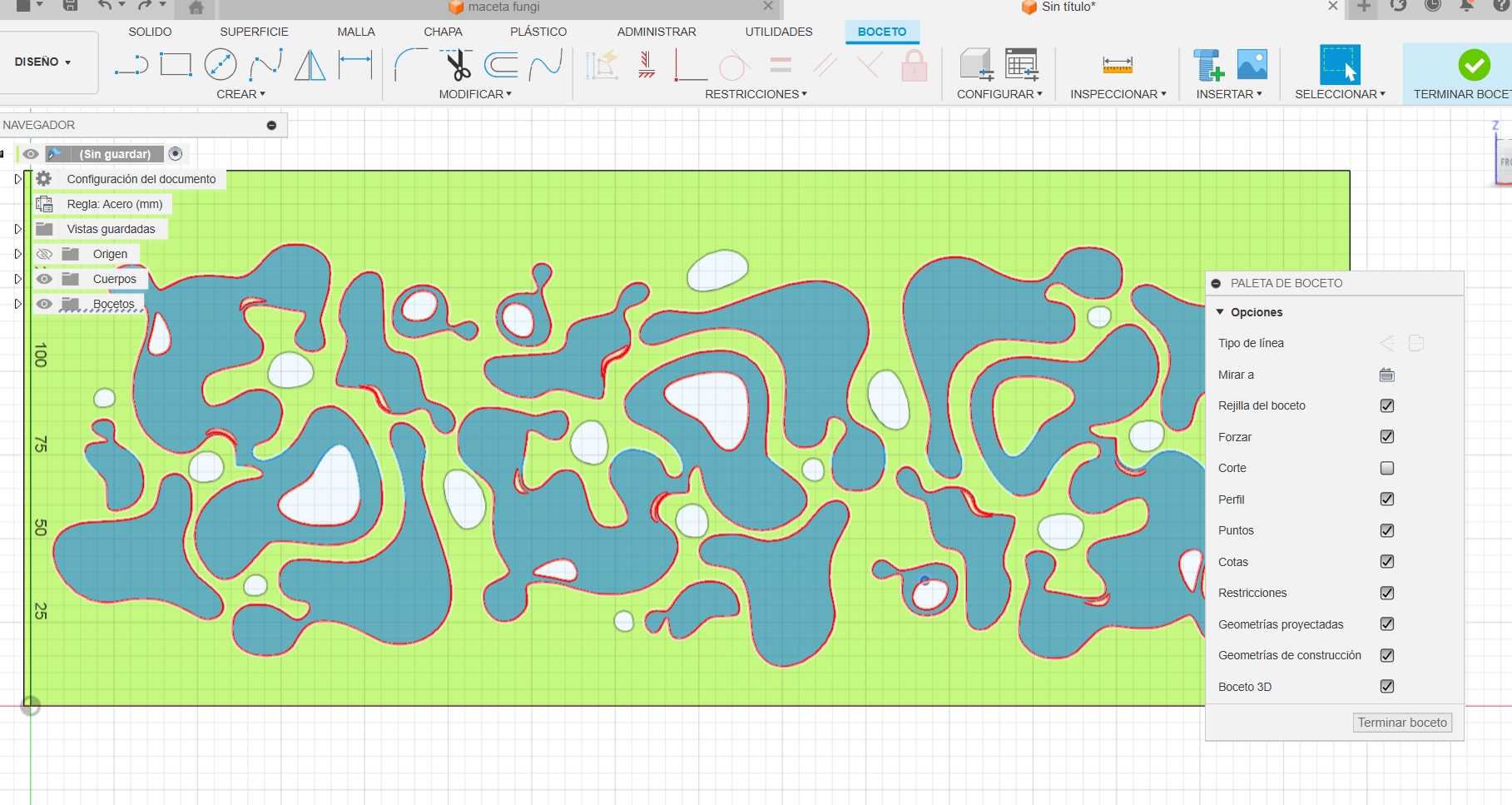Open the UTILIDADES tab
Viewport: 1512px width, 805px height.
[778, 32]
